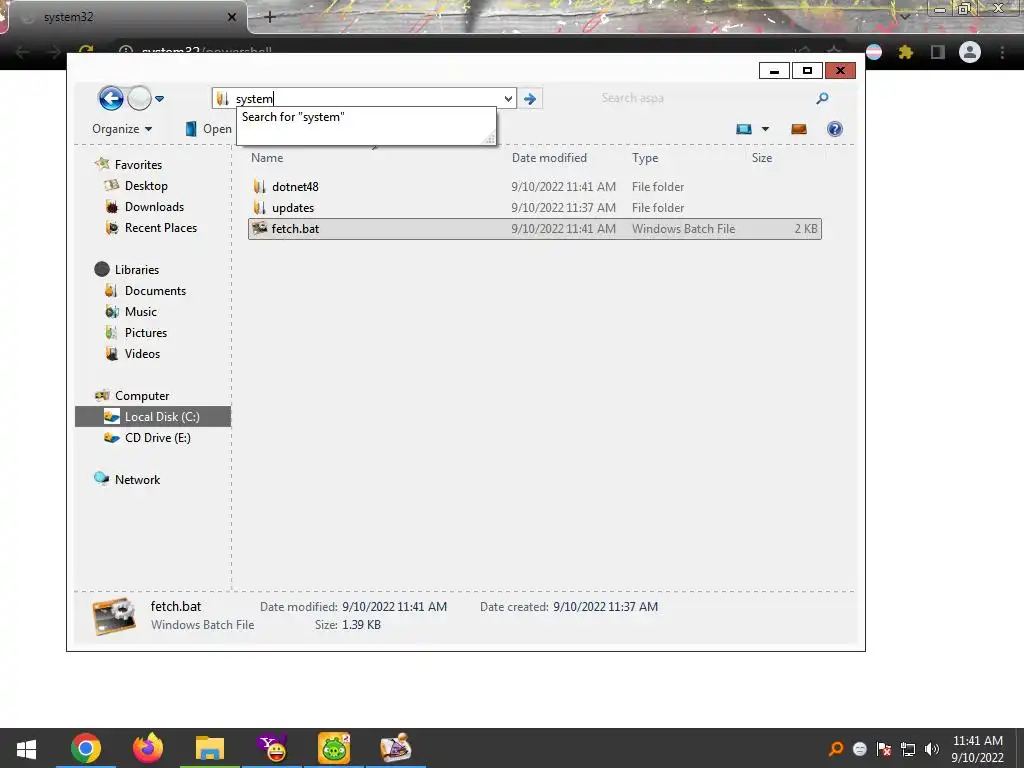The height and width of the screenshot is (768, 1024).
Task: Open the Music library
Action: (x=140, y=312)
